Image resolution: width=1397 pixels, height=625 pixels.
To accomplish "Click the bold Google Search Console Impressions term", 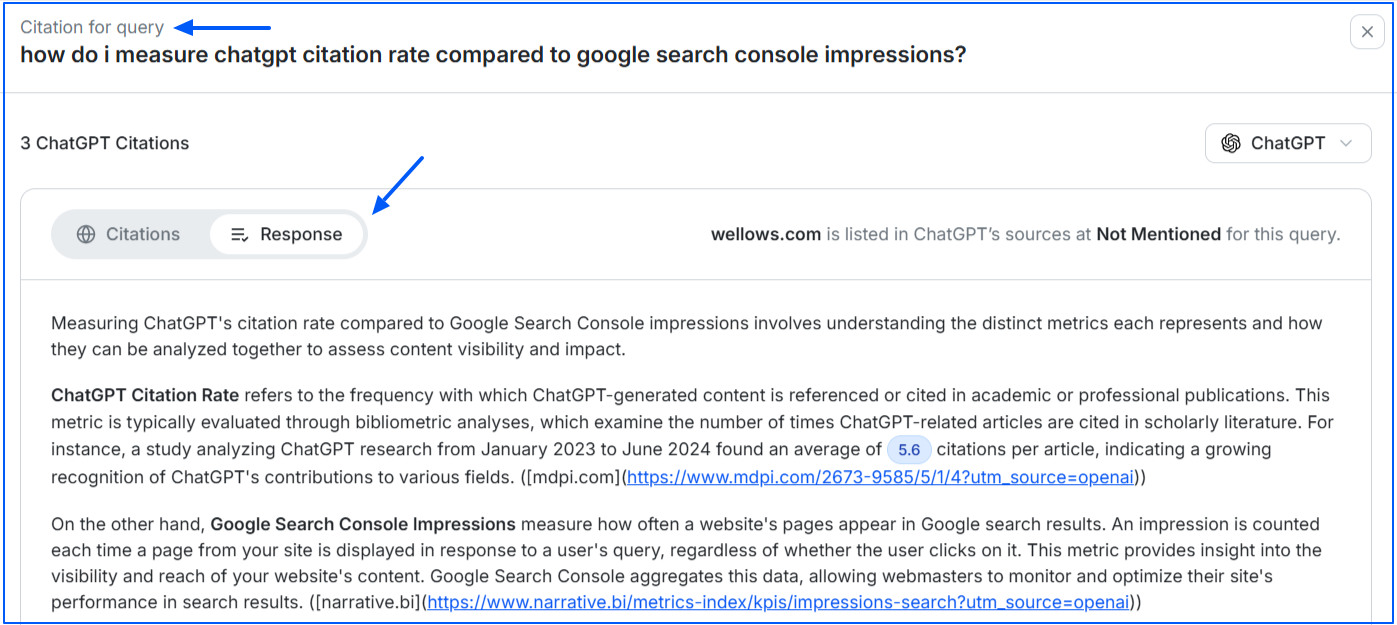I will tap(363, 524).
